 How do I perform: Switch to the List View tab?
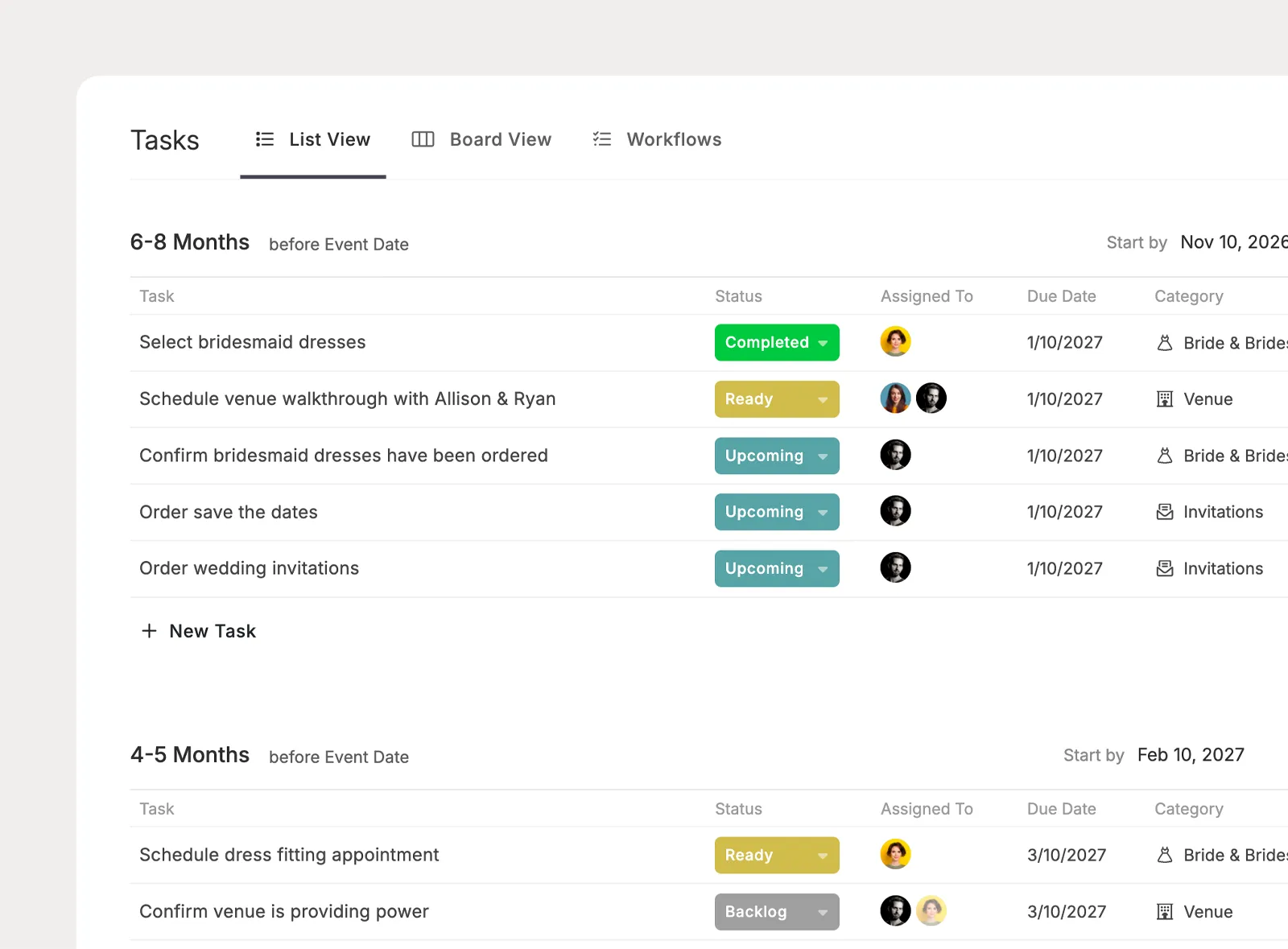313,140
